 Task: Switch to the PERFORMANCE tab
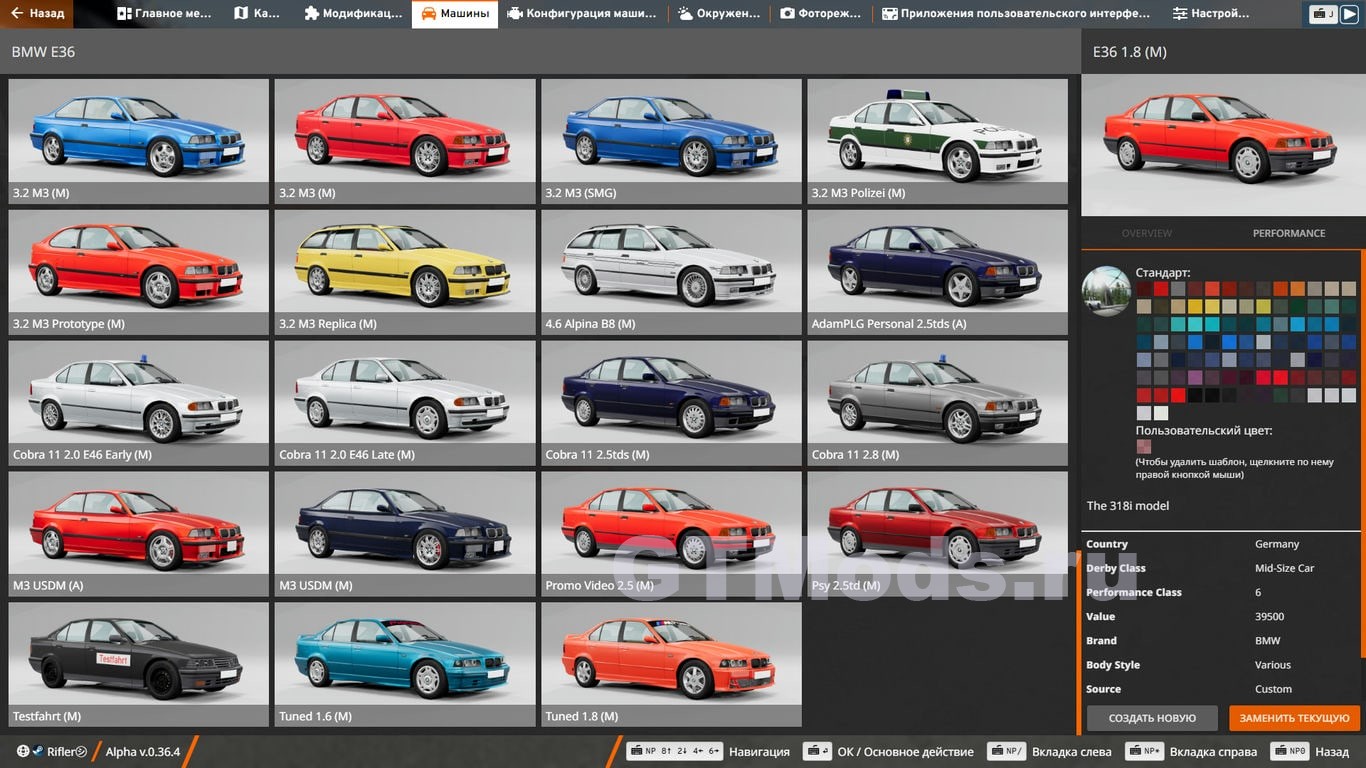pyautogui.click(x=1289, y=233)
